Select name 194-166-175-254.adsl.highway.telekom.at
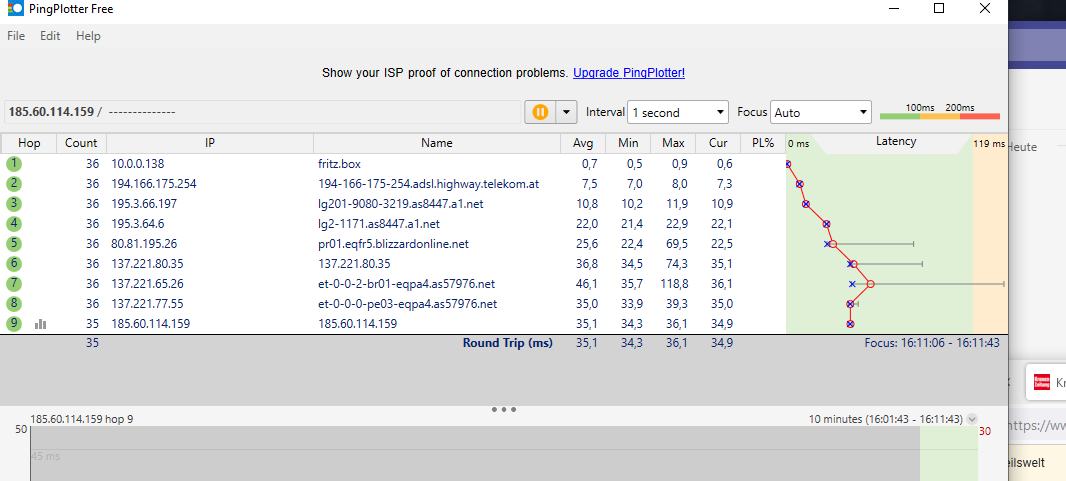 (x=428, y=184)
